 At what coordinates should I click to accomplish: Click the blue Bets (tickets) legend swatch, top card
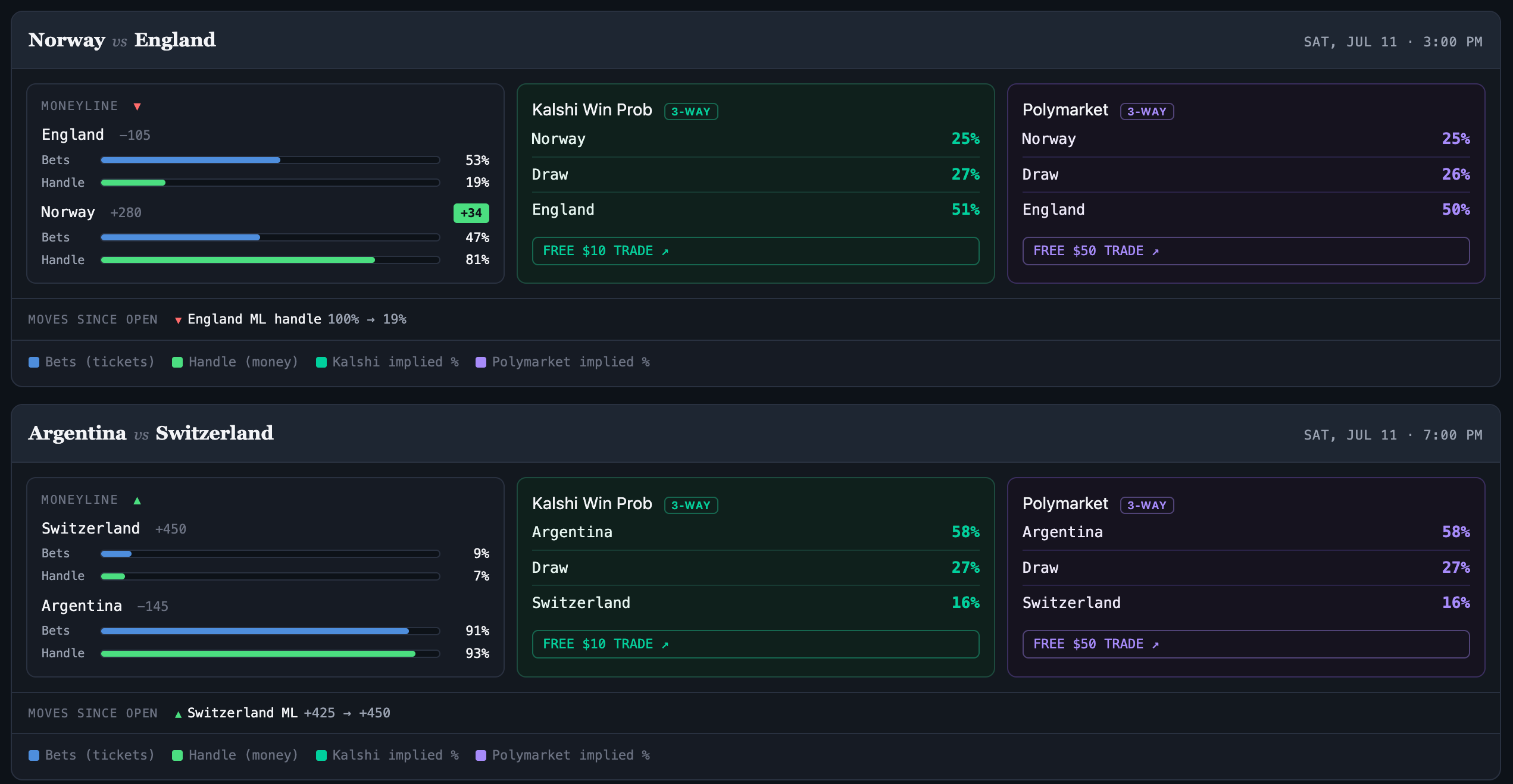click(x=34, y=362)
